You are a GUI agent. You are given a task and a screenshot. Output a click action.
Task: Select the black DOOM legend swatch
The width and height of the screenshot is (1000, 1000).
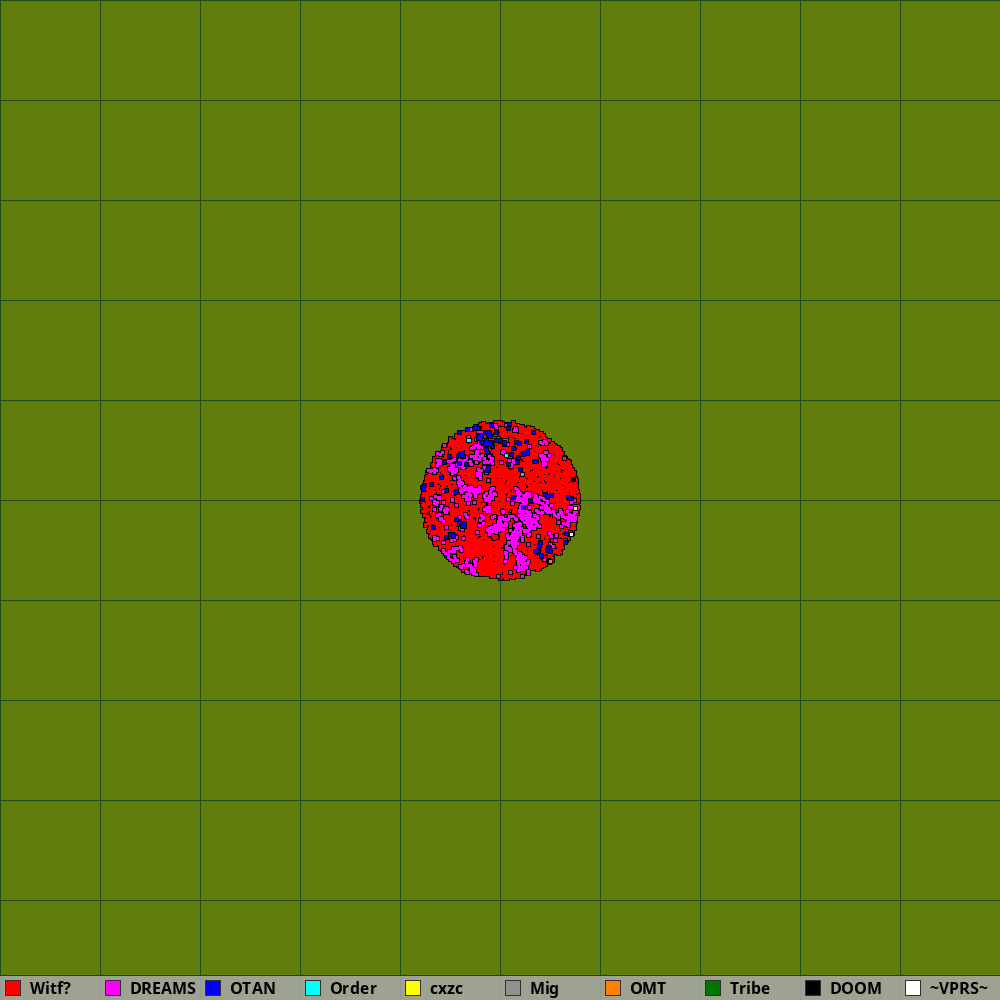(813, 988)
